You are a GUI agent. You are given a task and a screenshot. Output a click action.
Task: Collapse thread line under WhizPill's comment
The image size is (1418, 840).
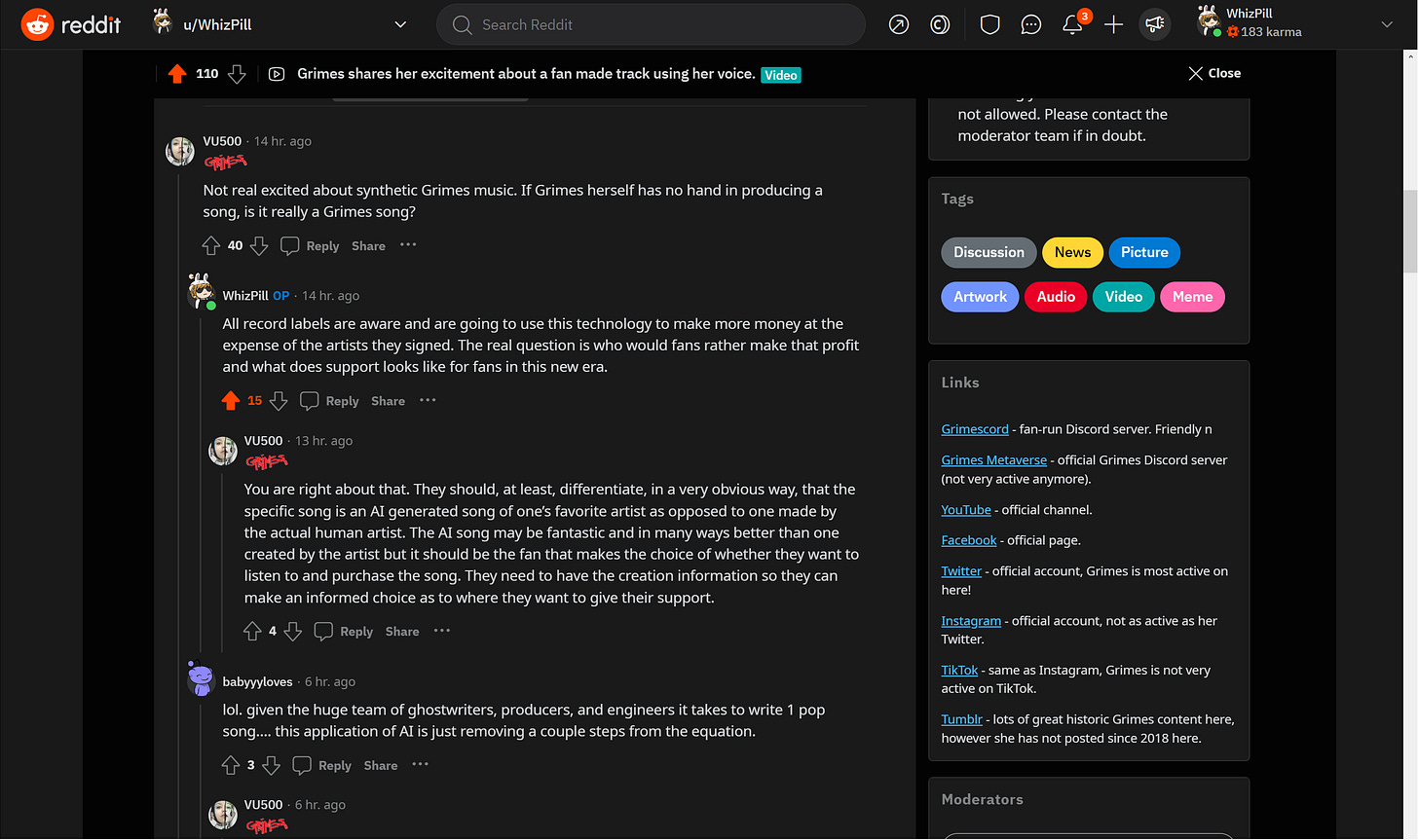pyautogui.click(x=202, y=487)
